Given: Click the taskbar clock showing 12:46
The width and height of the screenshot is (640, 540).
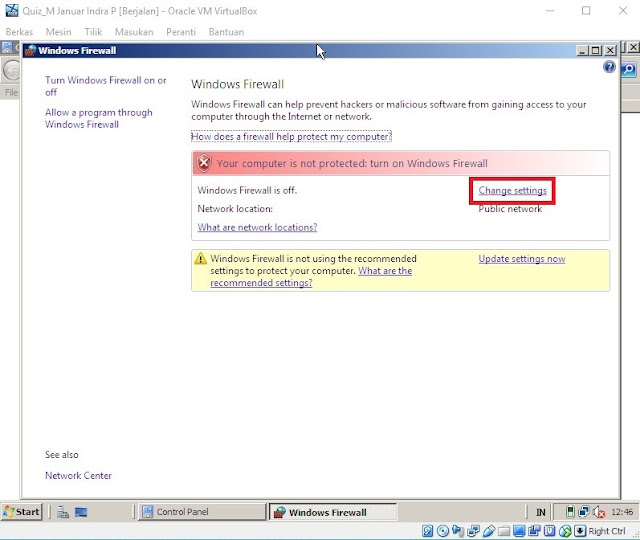Looking at the screenshot, I should click(x=622, y=512).
